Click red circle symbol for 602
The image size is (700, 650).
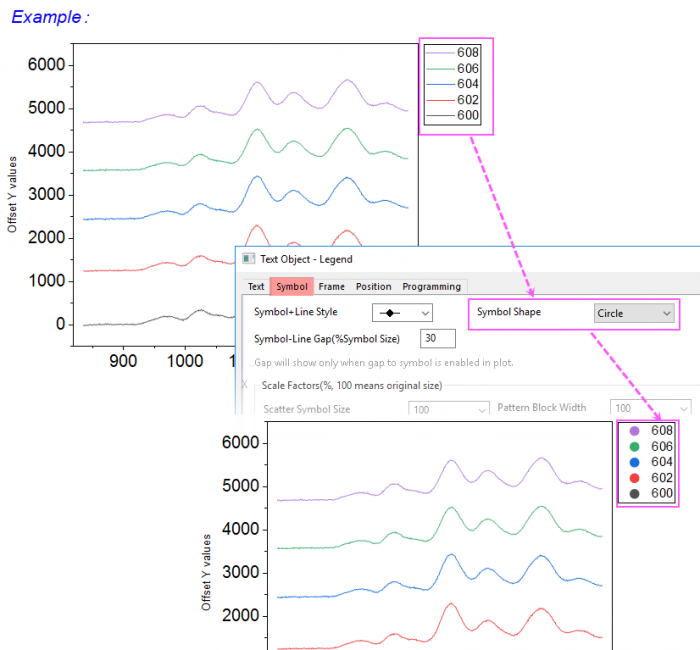634,478
